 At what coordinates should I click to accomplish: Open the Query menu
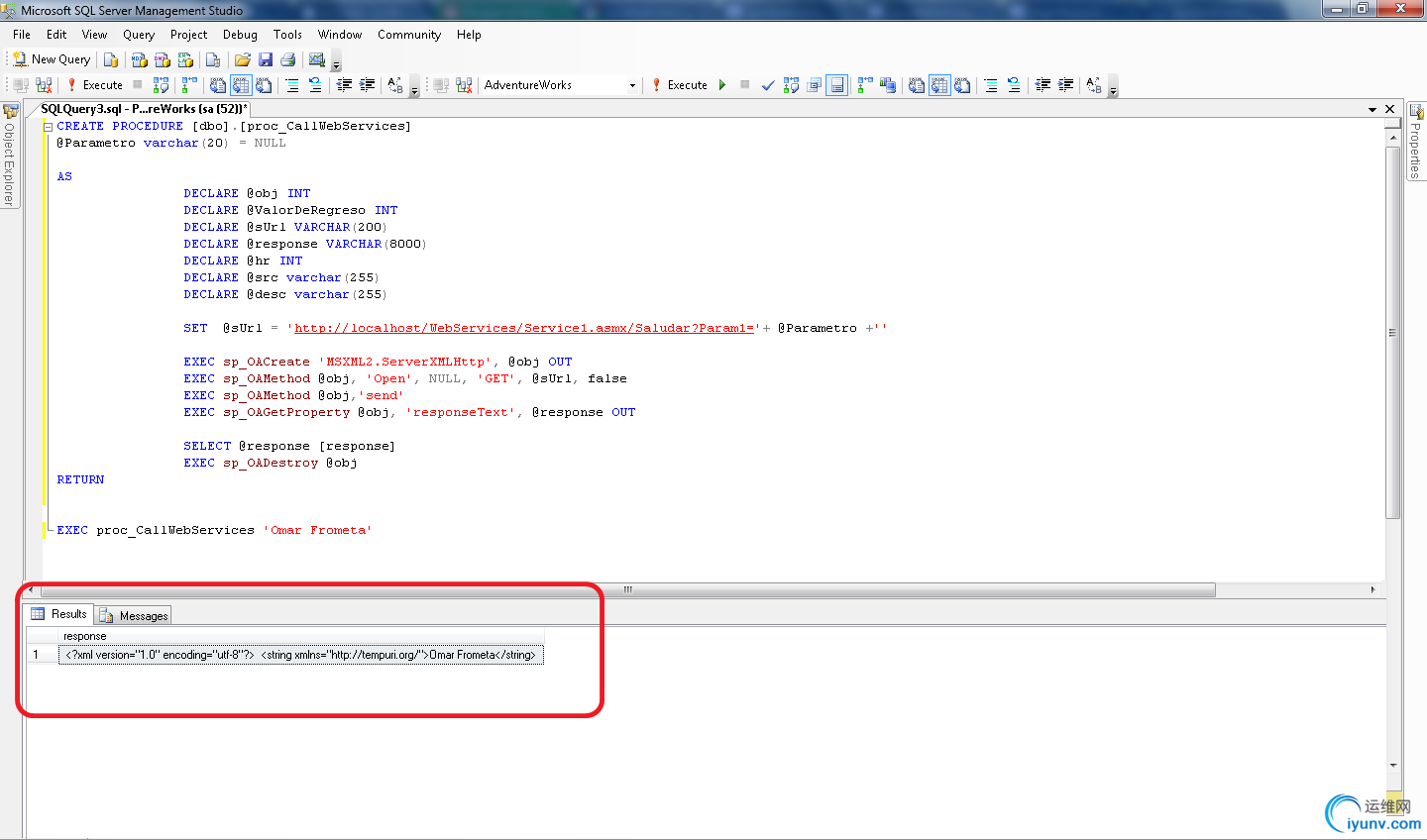click(x=139, y=35)
